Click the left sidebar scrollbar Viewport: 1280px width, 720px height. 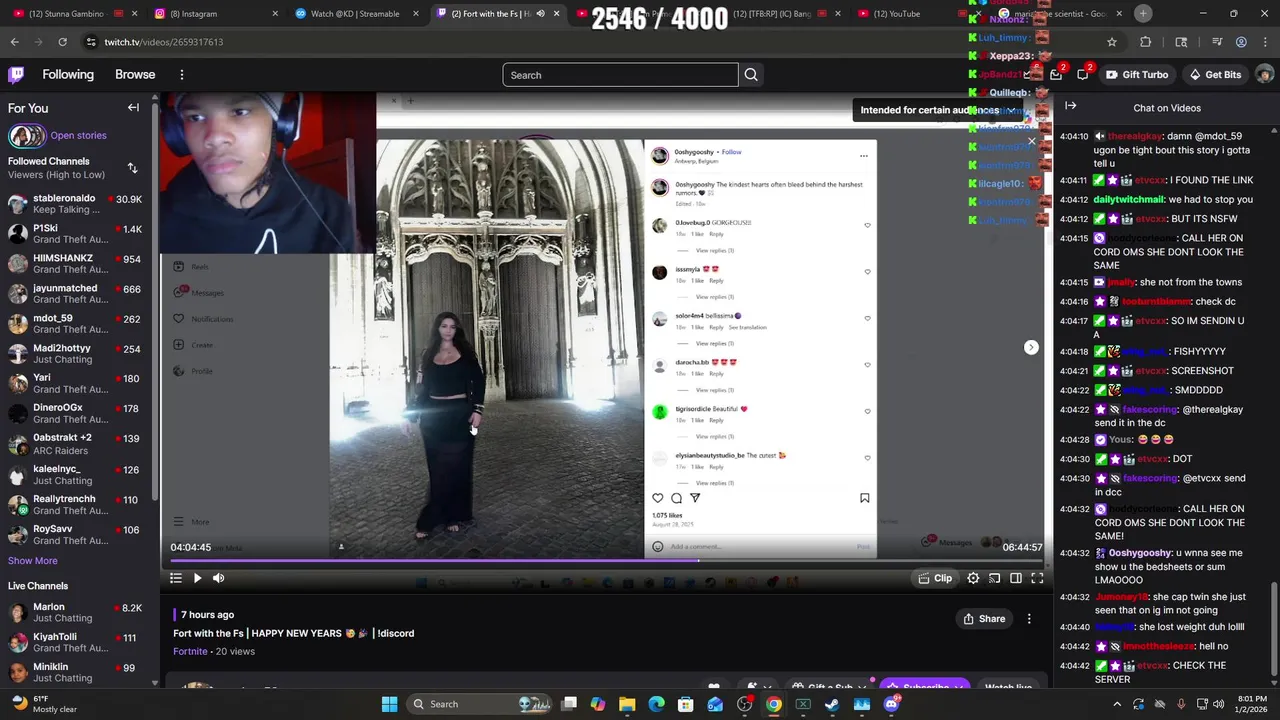coord(154,300)
